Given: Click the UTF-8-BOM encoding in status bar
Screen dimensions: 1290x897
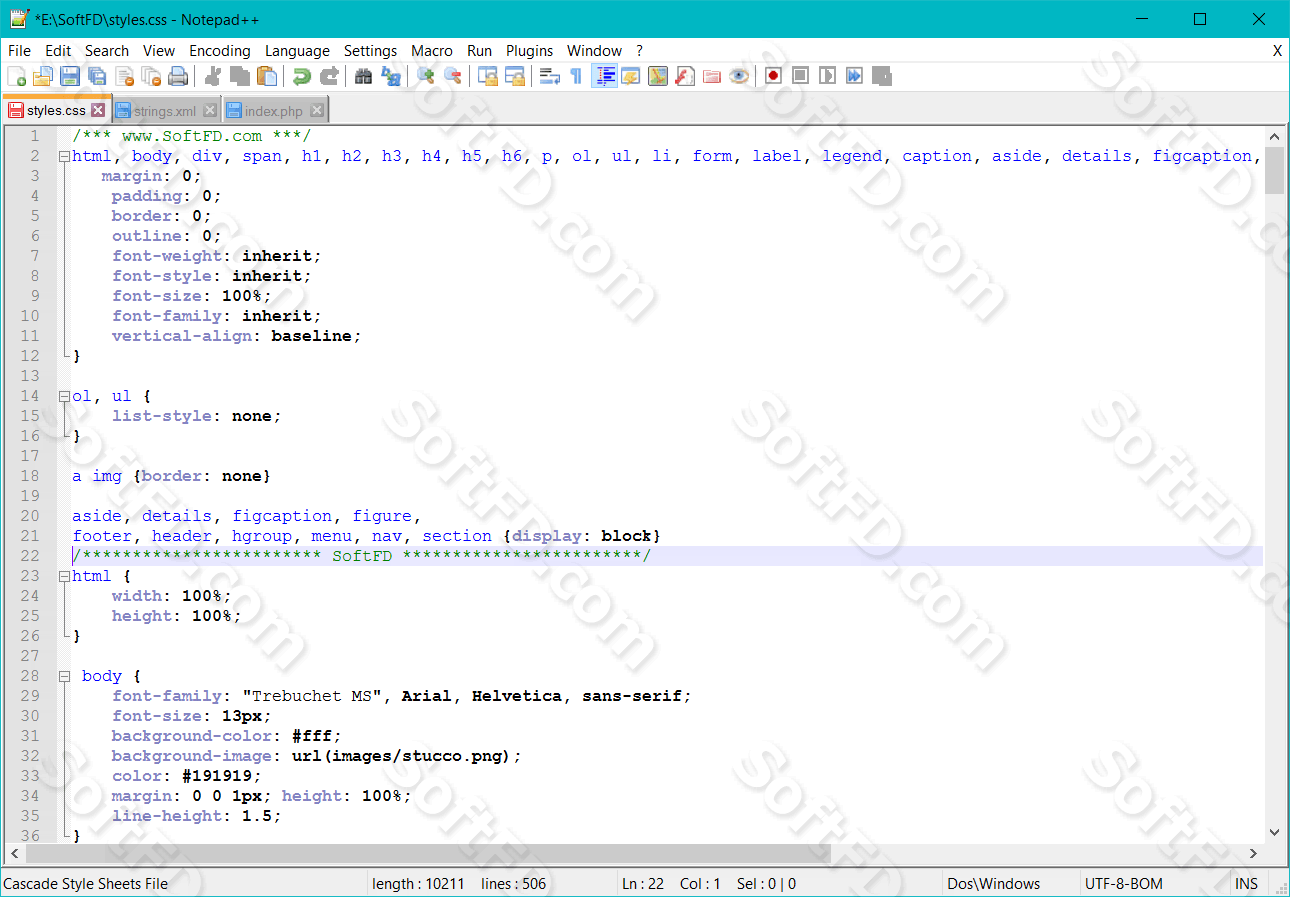Looking at the screenshot, I should [1125, 884].
